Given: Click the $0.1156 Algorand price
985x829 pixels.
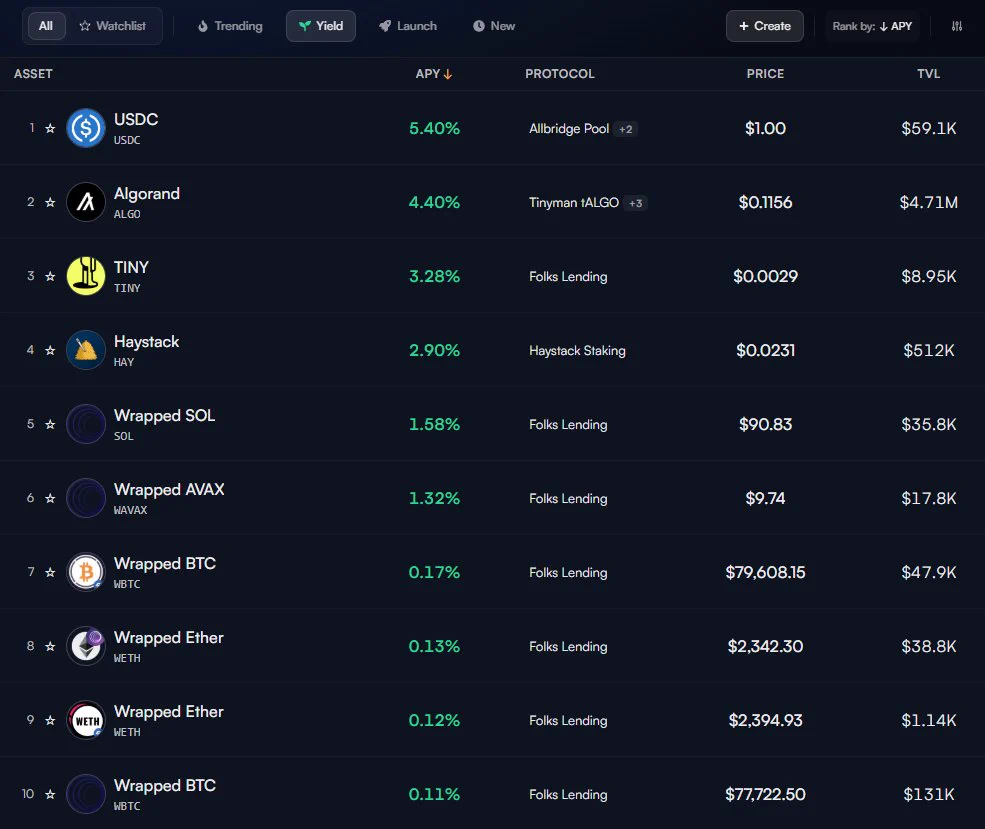Looking at the screenshot, I should (765, 203).
